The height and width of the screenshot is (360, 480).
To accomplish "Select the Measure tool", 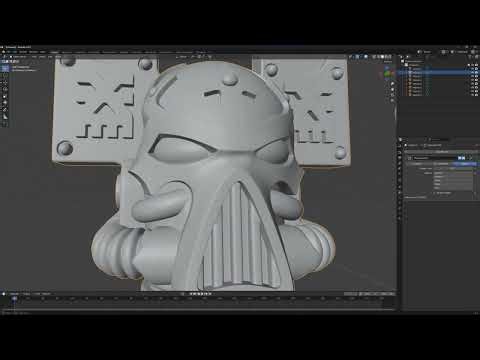I will pyautogui.click(x=5, y=116).
